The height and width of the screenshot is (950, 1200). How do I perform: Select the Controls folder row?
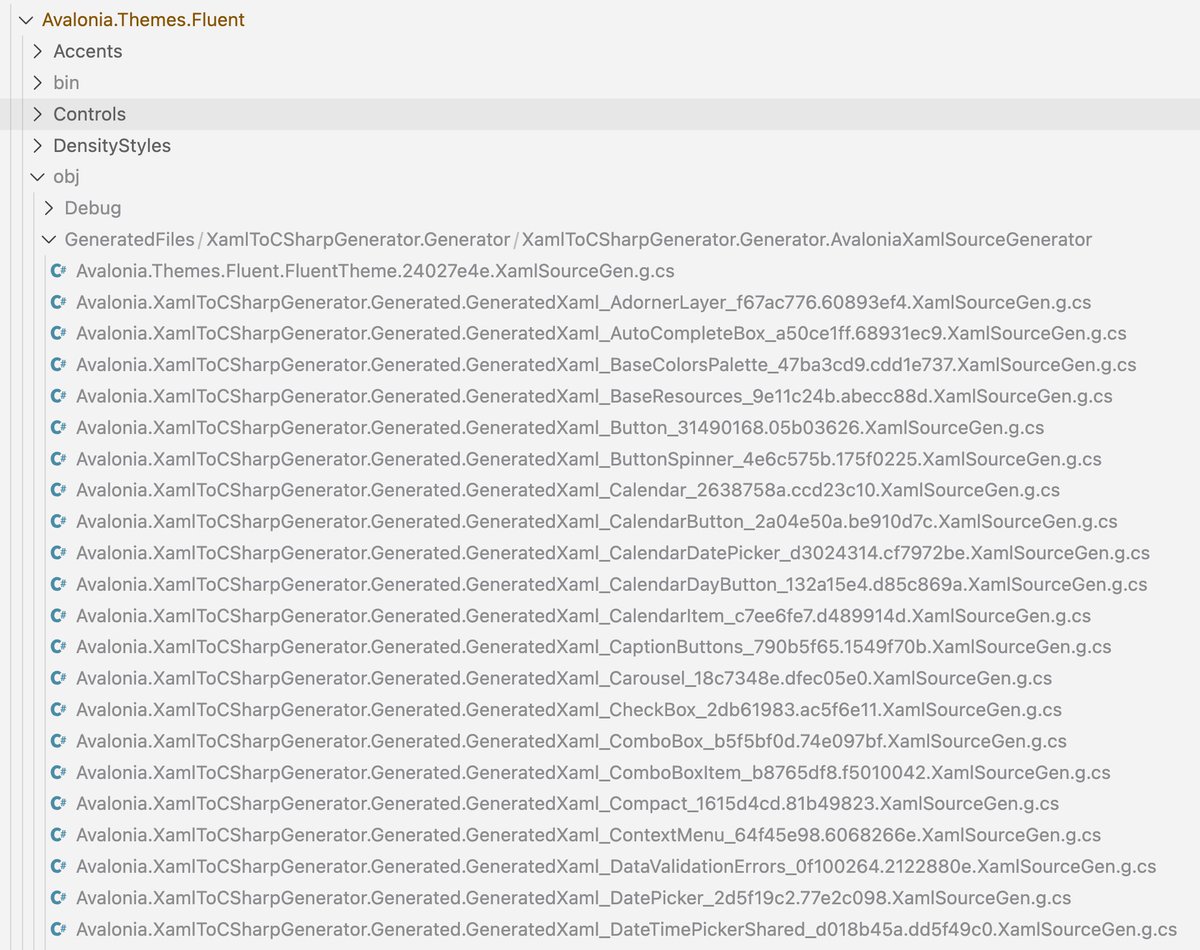coord(600,114)
